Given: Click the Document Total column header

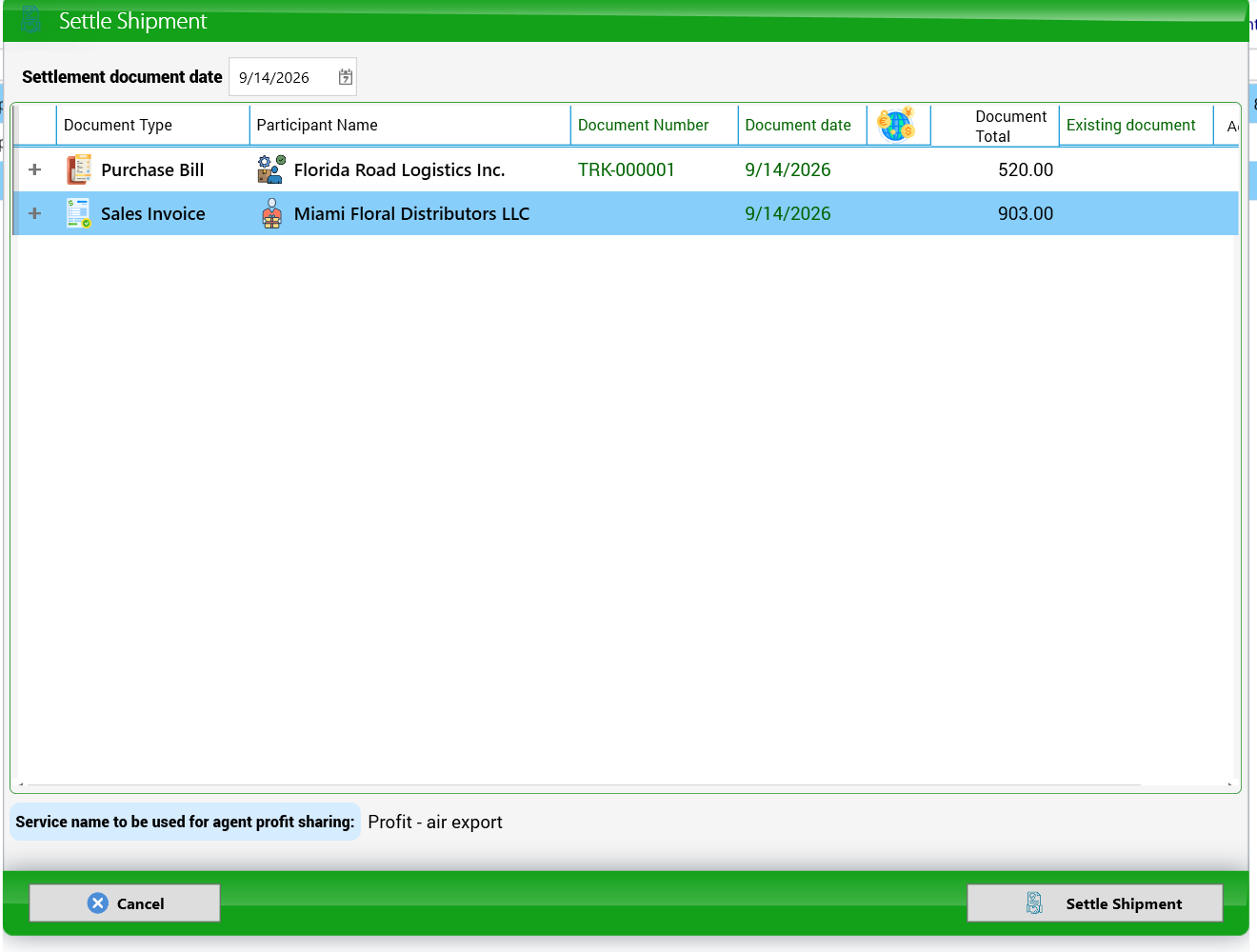Looking at the screenshot, I should pos(994,126).
